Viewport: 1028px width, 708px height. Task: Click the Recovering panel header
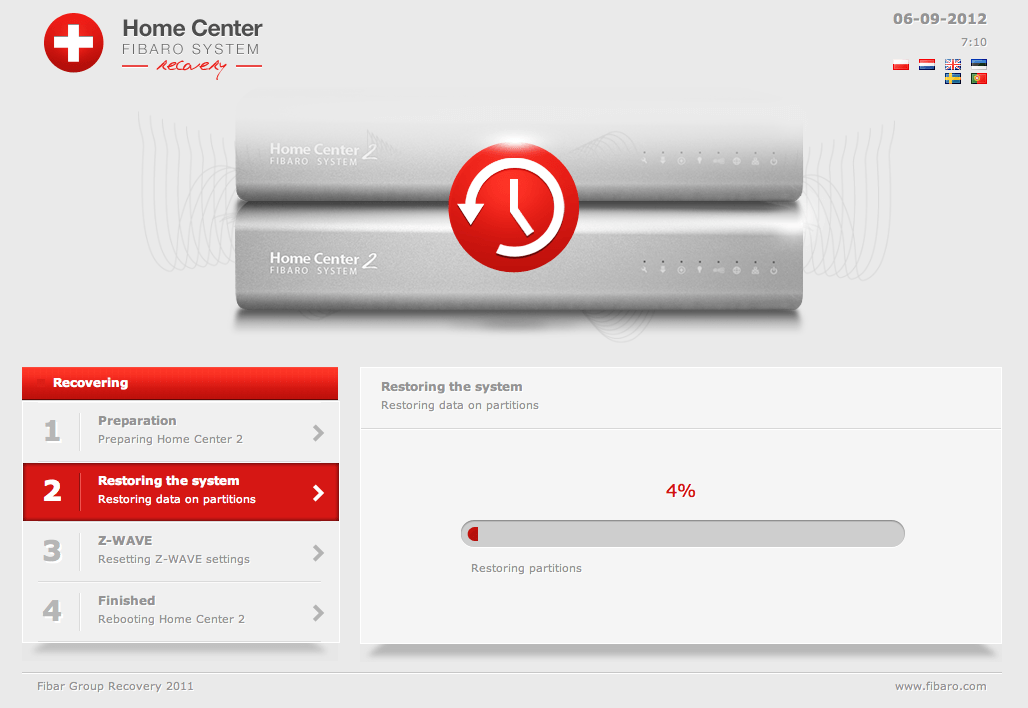point(180,384)
